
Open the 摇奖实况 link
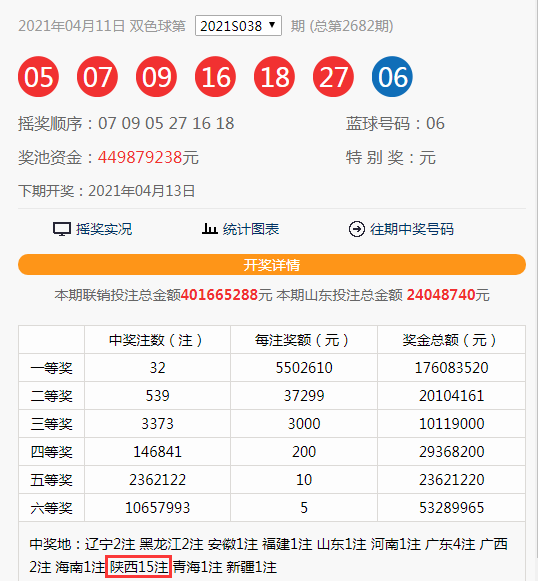coord(104,229)
